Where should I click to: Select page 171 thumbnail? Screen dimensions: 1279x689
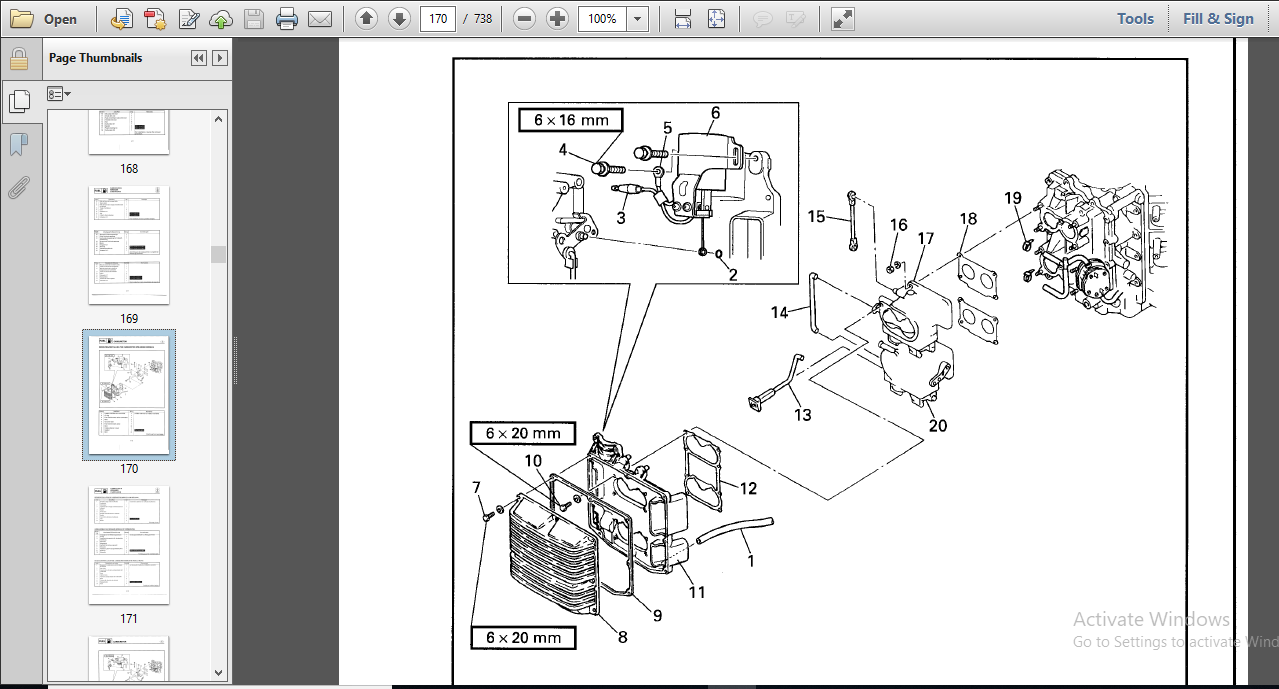tap(129, 545)
